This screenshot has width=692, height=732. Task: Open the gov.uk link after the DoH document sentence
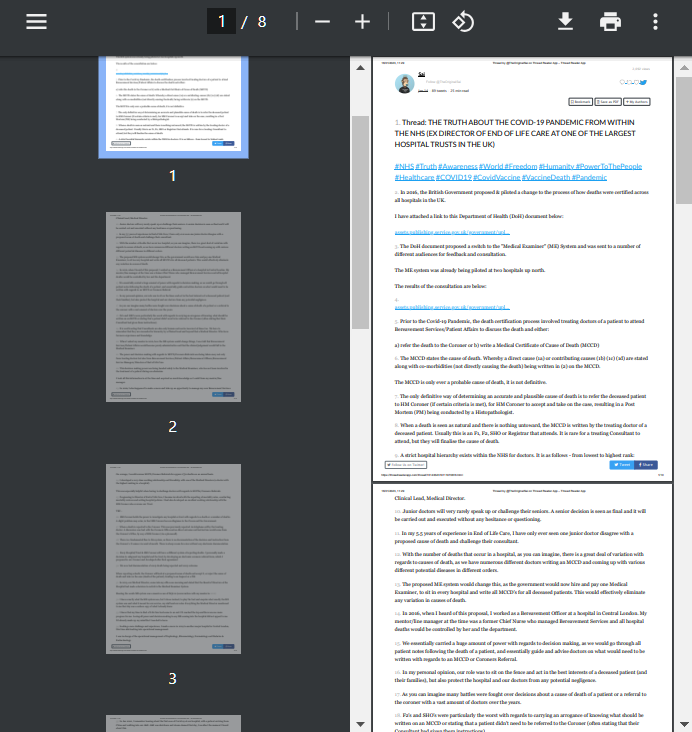pyautogui.click(x=452, y=232)
